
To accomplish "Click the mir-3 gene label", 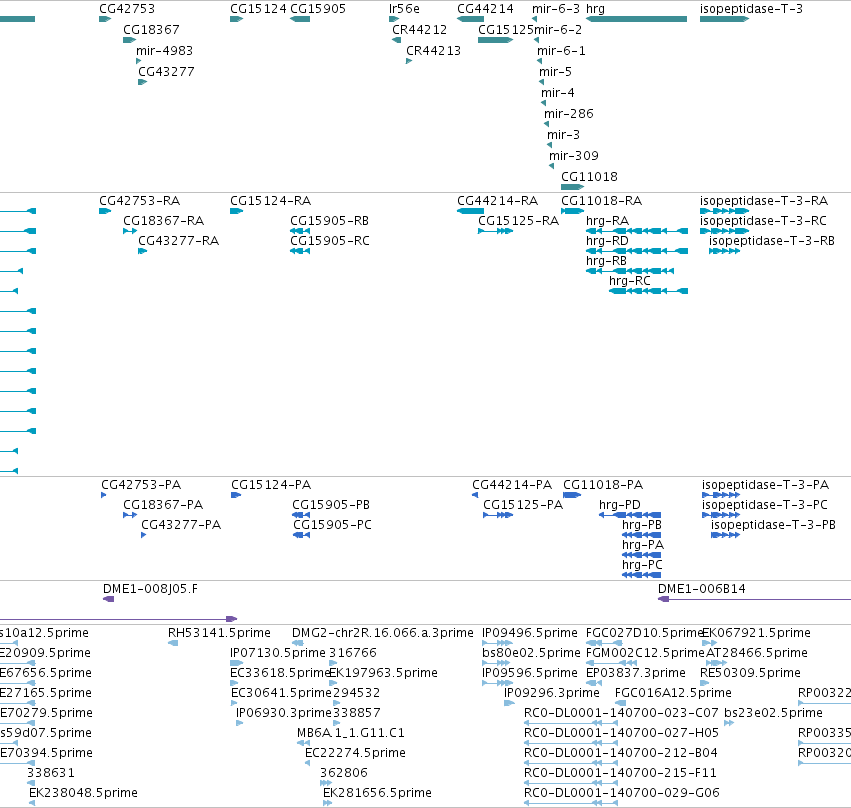I will click(563, 135).
